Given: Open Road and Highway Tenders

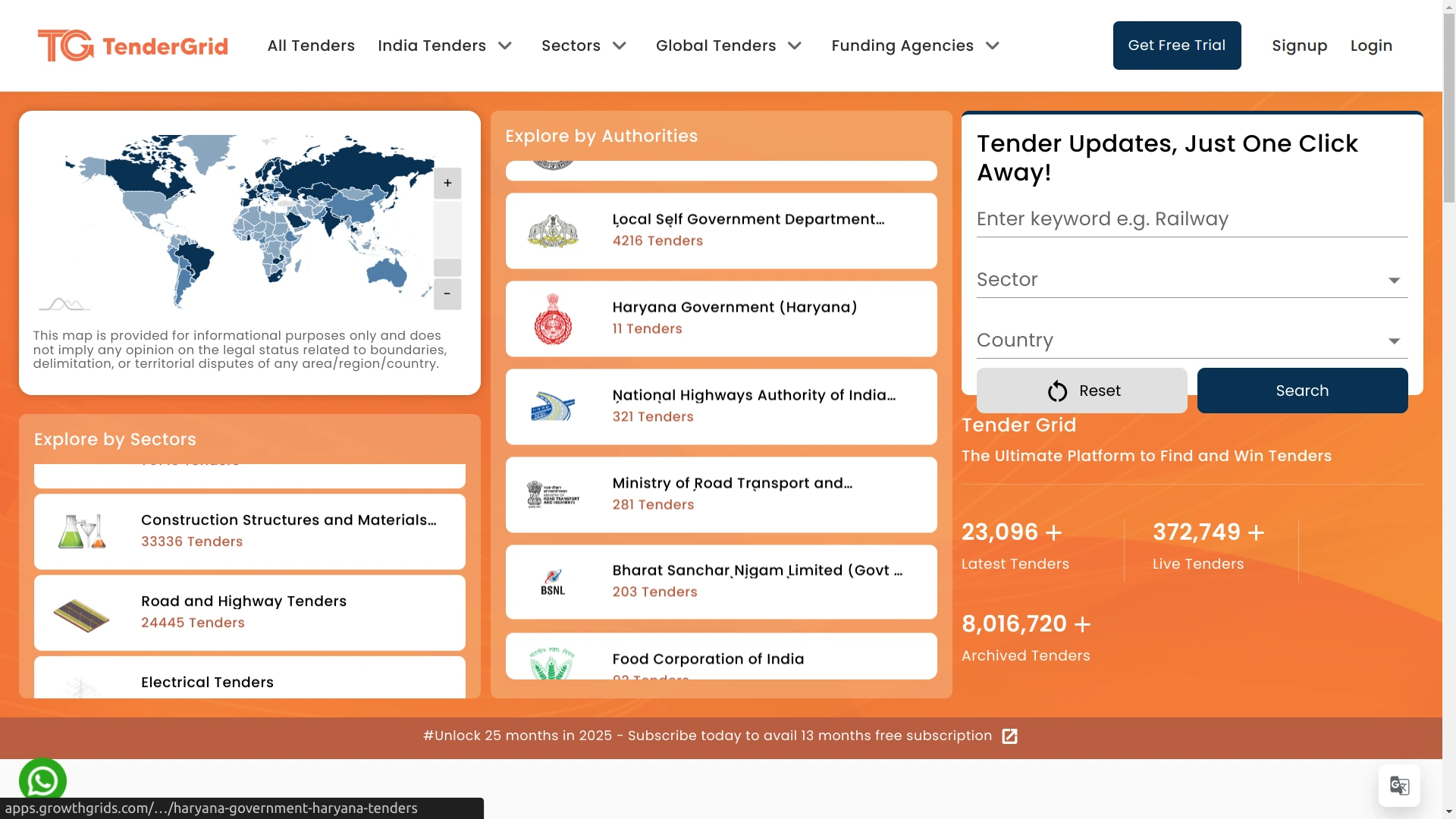Looking at the screenshot, I should click(x=249, y=613).
